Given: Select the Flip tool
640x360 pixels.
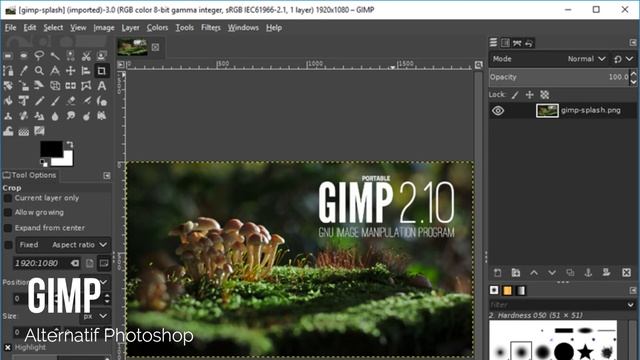Looking at the screenshot, I should coord(71,86).
